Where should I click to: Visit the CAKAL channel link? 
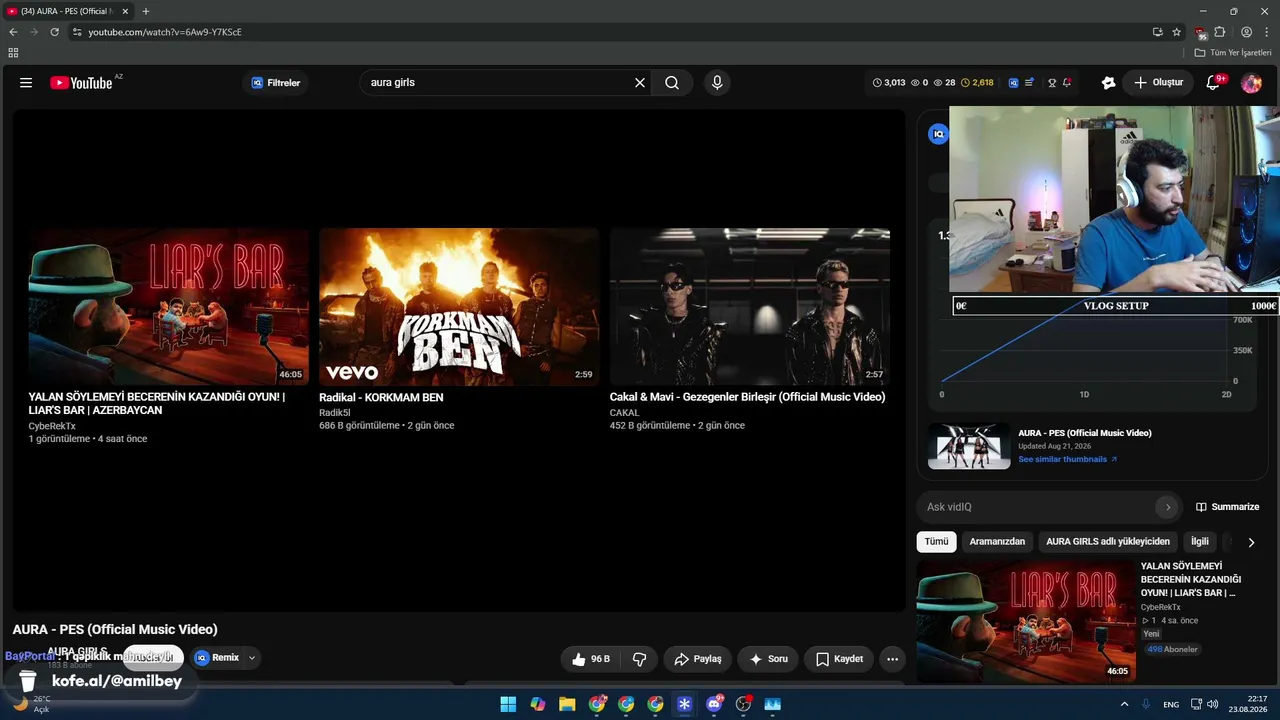click(624, 413)
